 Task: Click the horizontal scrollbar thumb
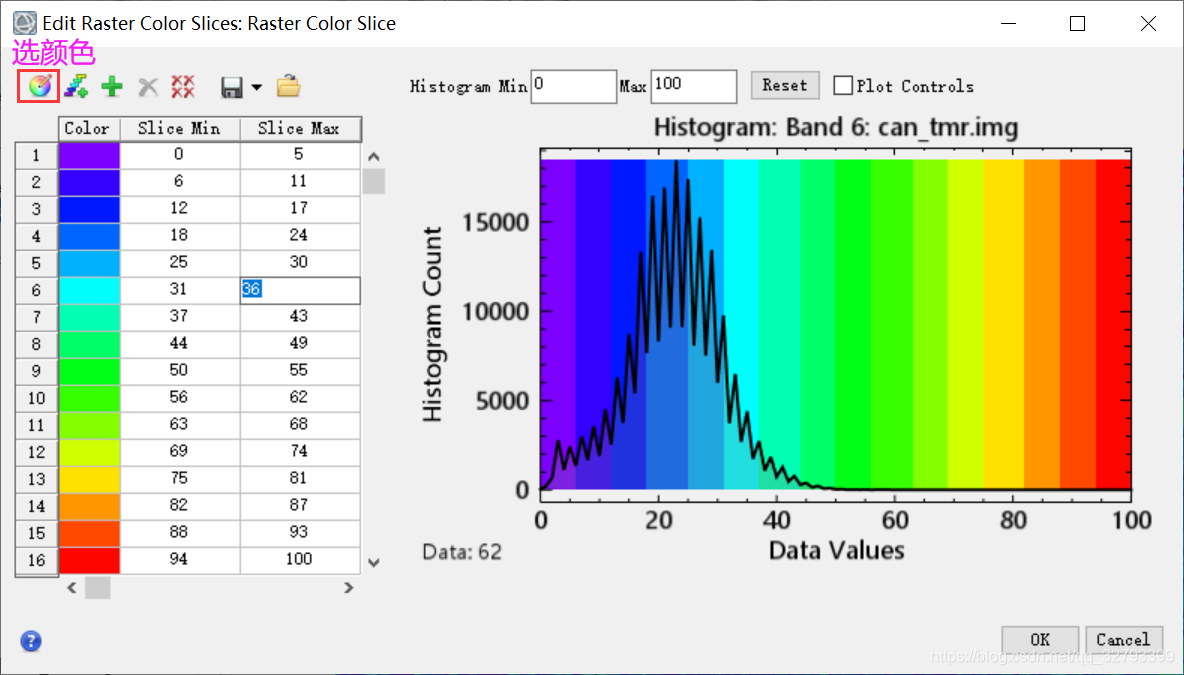point(97,587)
